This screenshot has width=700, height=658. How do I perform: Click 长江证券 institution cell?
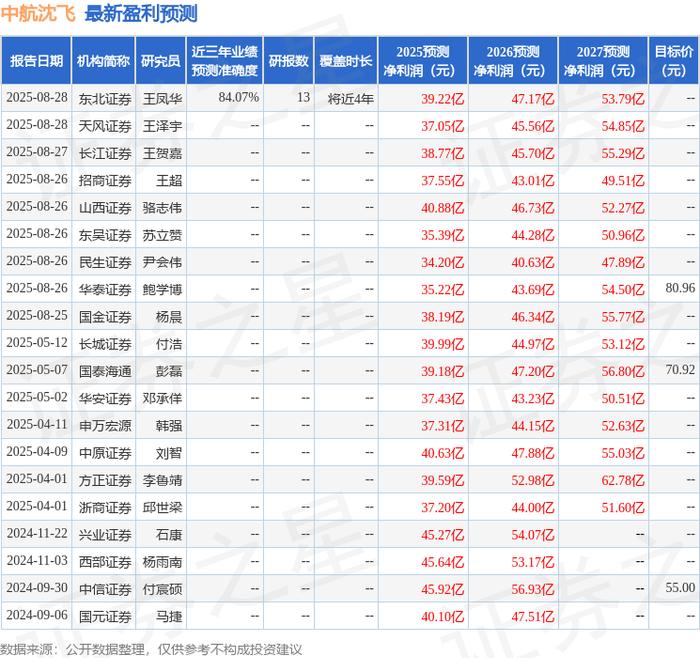(105, 153)
